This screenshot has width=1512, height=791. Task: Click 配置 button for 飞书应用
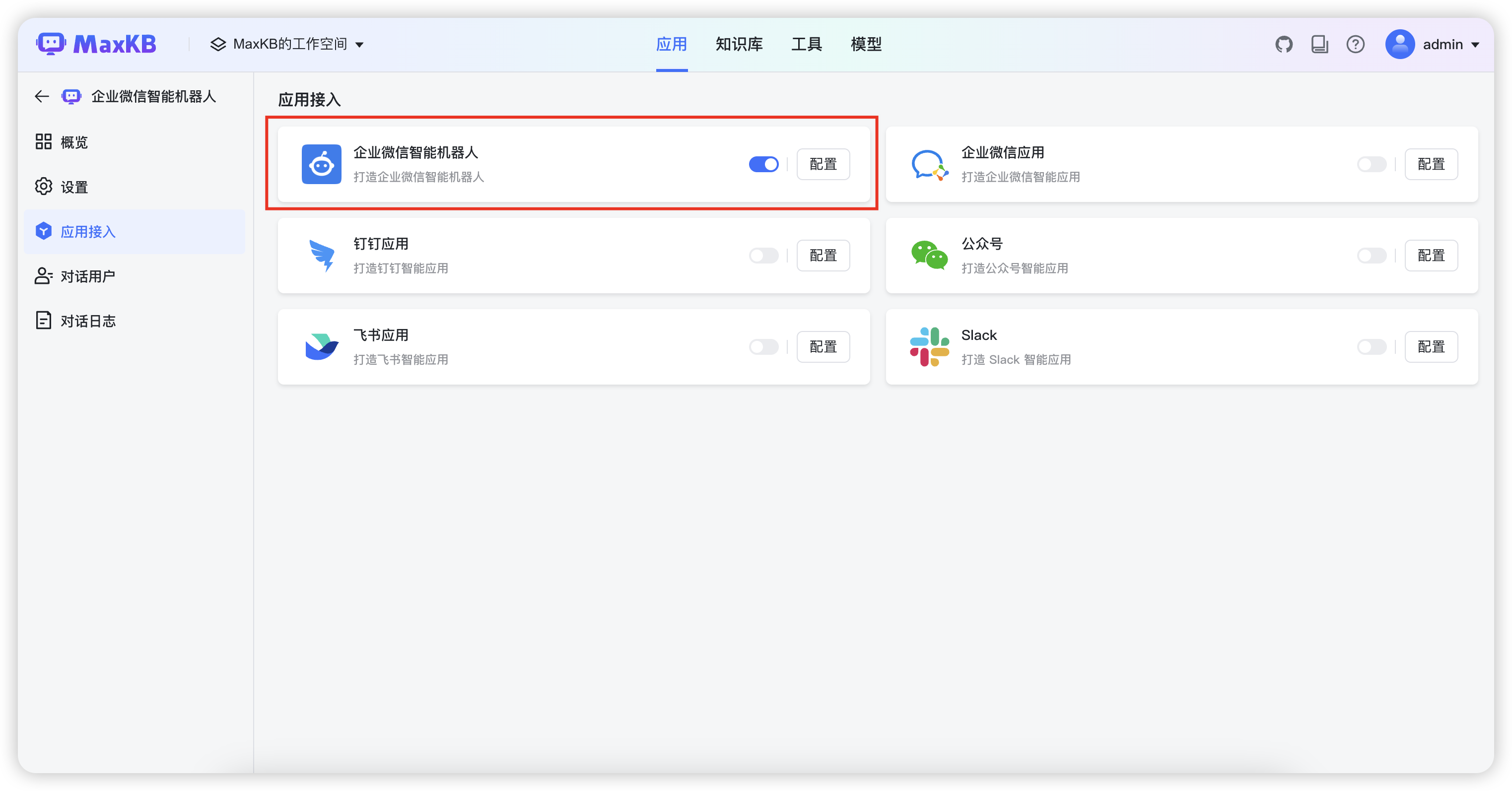click(x=823, y=347)
